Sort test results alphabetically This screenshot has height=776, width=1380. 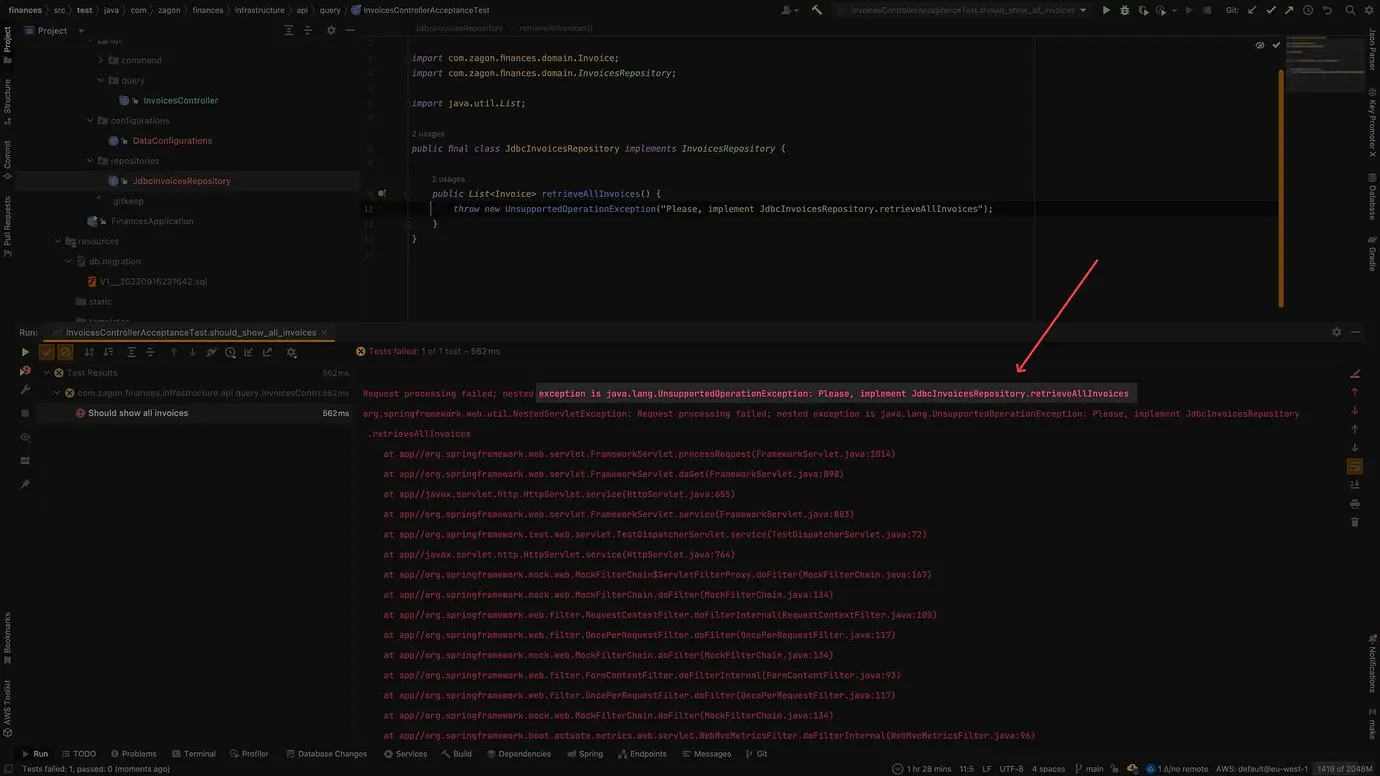pos(89,352)
